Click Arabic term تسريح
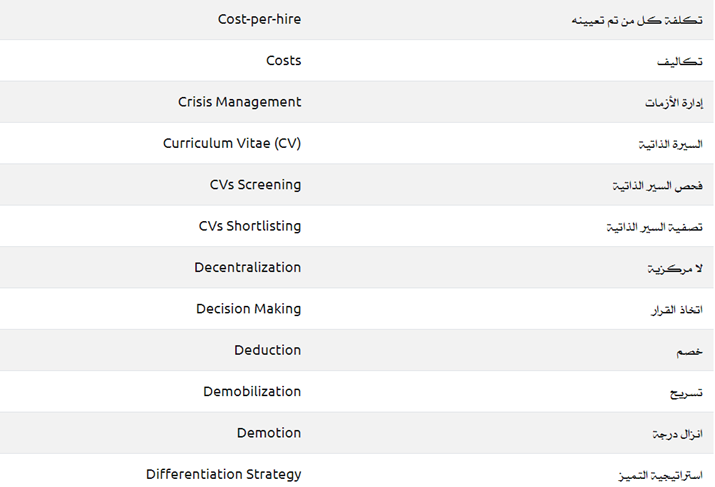Screen dimensions: 715x487 coord(686,393)
